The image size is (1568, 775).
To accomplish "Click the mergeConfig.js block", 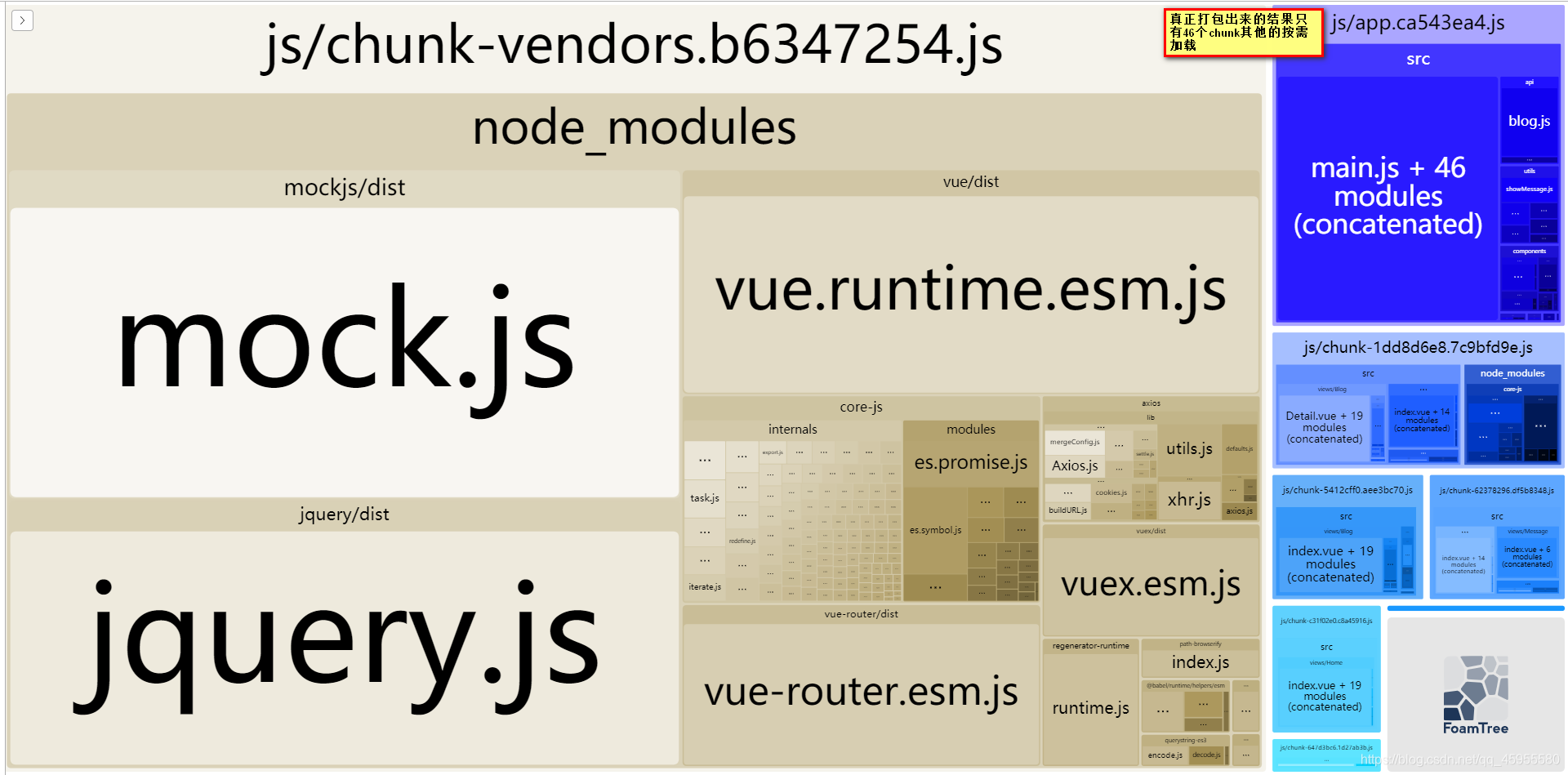I will tap(1075, 442).
